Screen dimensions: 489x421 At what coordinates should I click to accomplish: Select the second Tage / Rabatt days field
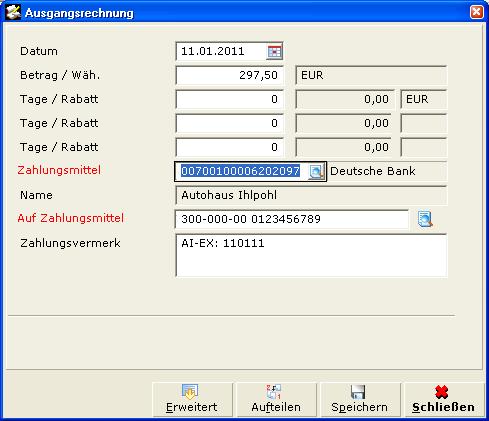(x=229, y=123)
